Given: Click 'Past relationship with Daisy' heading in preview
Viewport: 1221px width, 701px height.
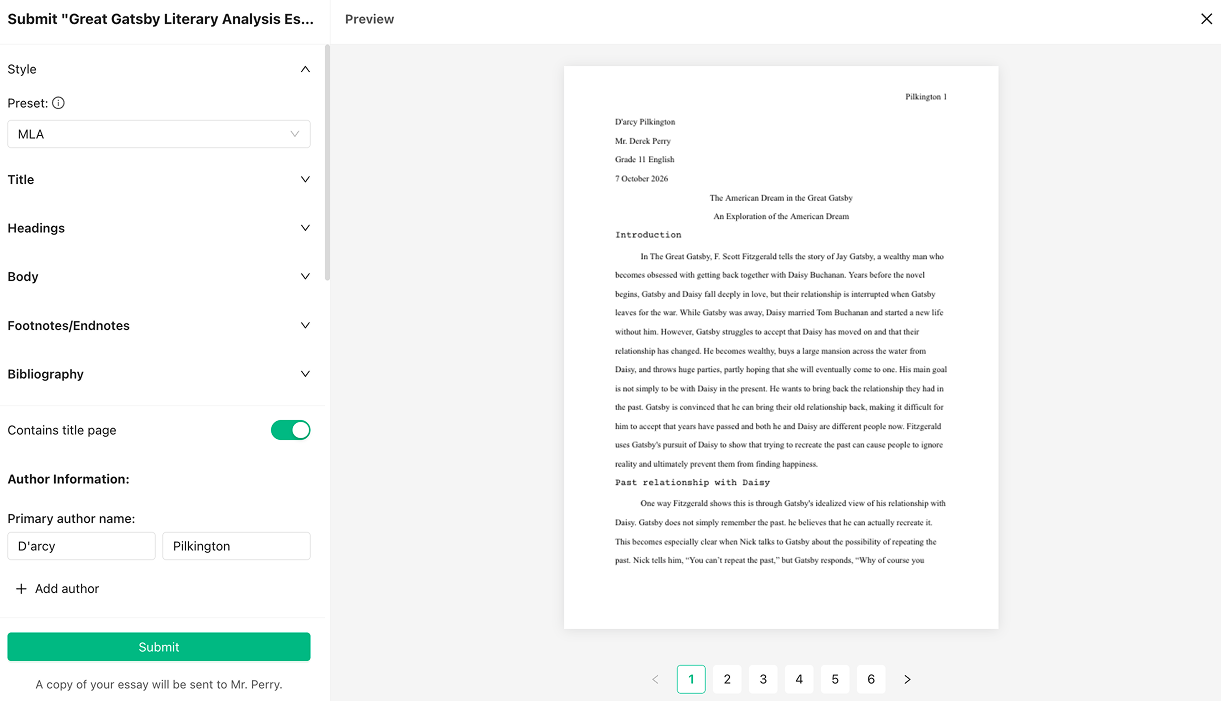Looking at the screenshot, I should [x=692, y=483].
